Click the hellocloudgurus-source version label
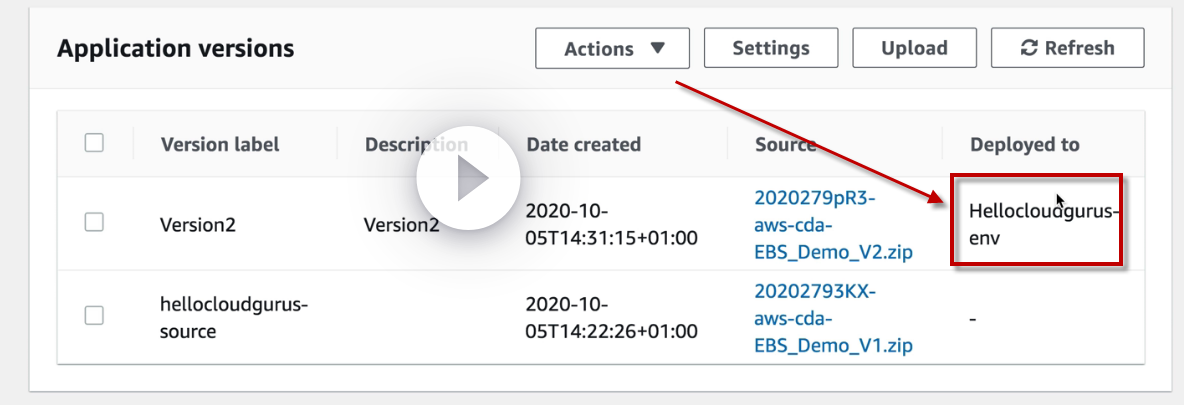Screen dimensions: 1184x405 [220, 317]
